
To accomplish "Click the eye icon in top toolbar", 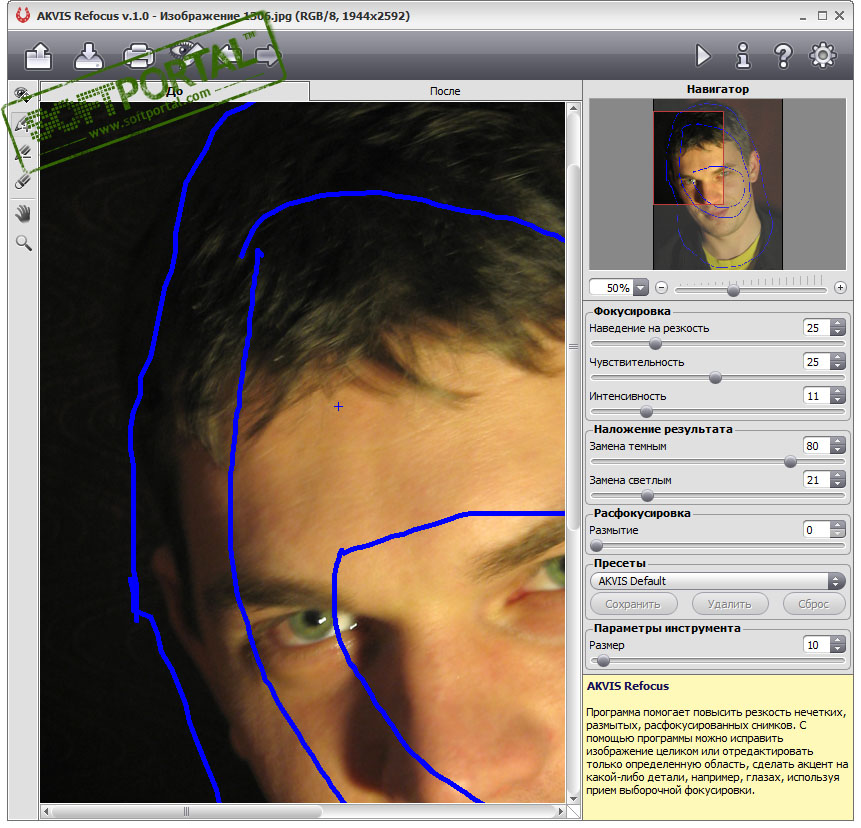I will 186,52.
